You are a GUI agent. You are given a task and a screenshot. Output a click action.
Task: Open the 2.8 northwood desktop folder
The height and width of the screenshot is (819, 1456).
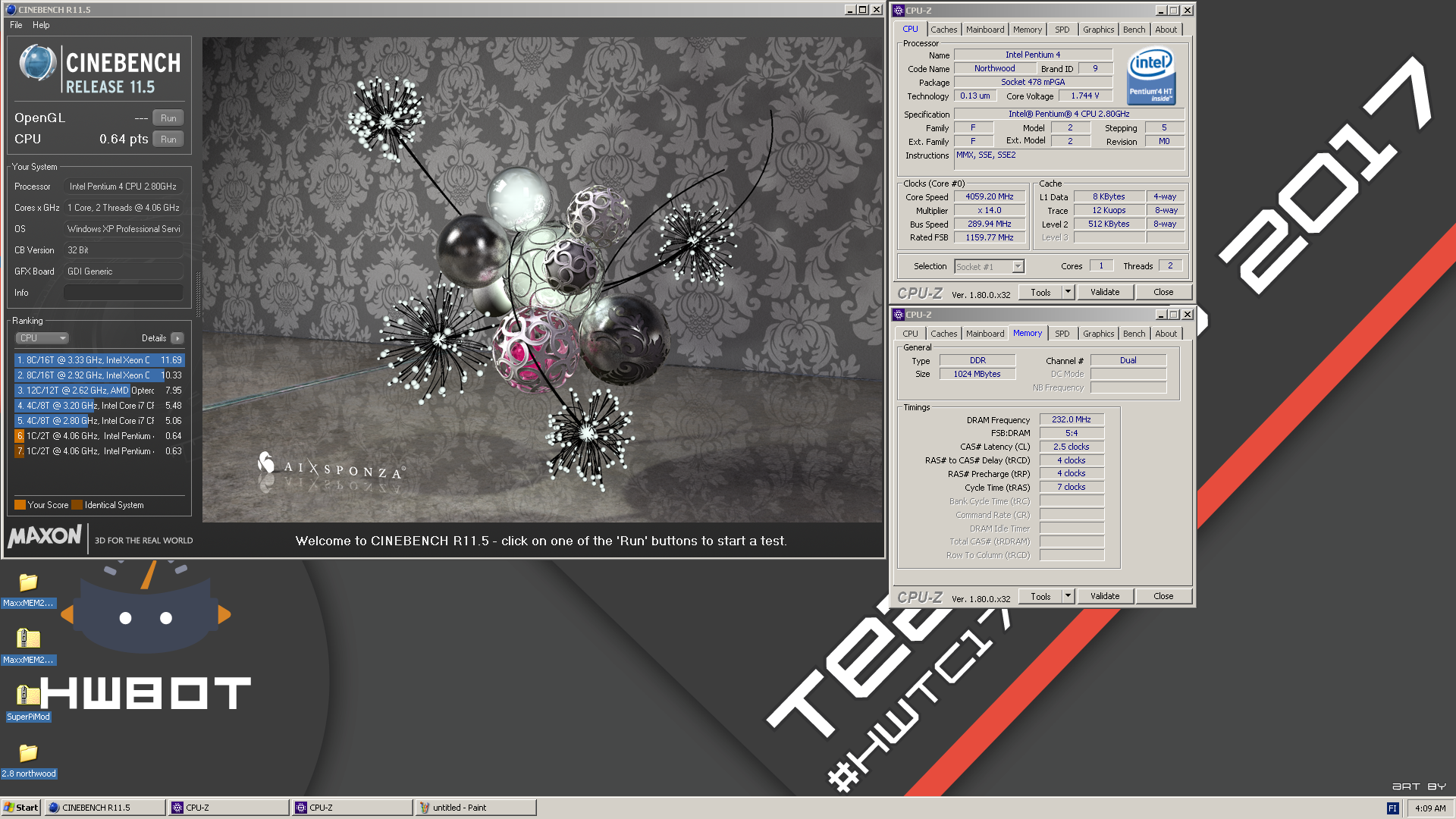tap(28, 752)
